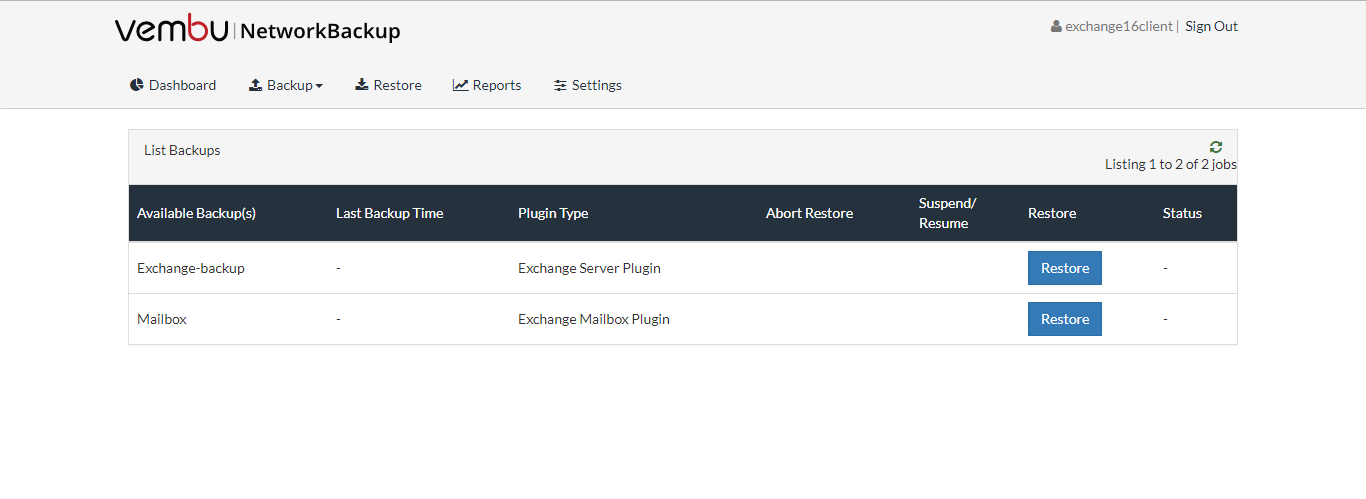The image size is (1366, 499).
Task: Click the Restore download icon in navigation
Action: 362,85
